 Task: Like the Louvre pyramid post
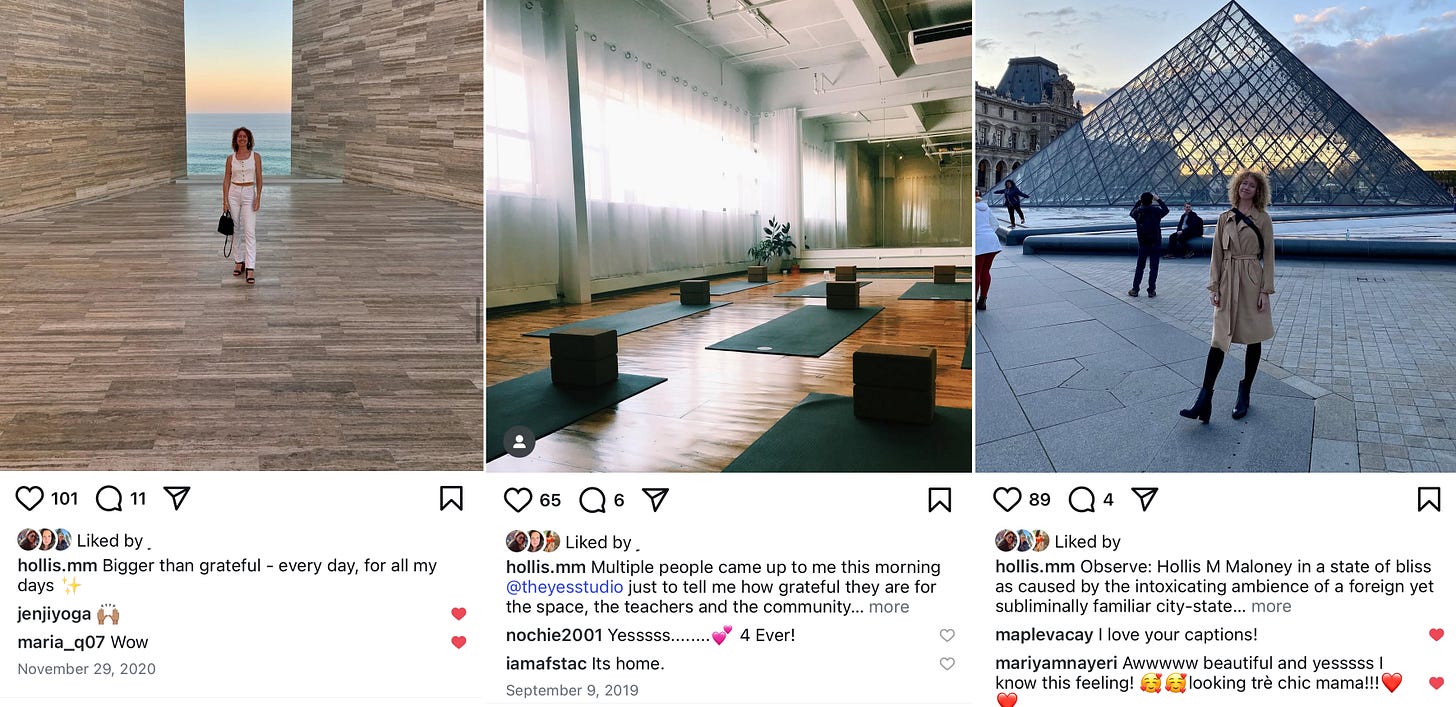(x=1007, y=499)
